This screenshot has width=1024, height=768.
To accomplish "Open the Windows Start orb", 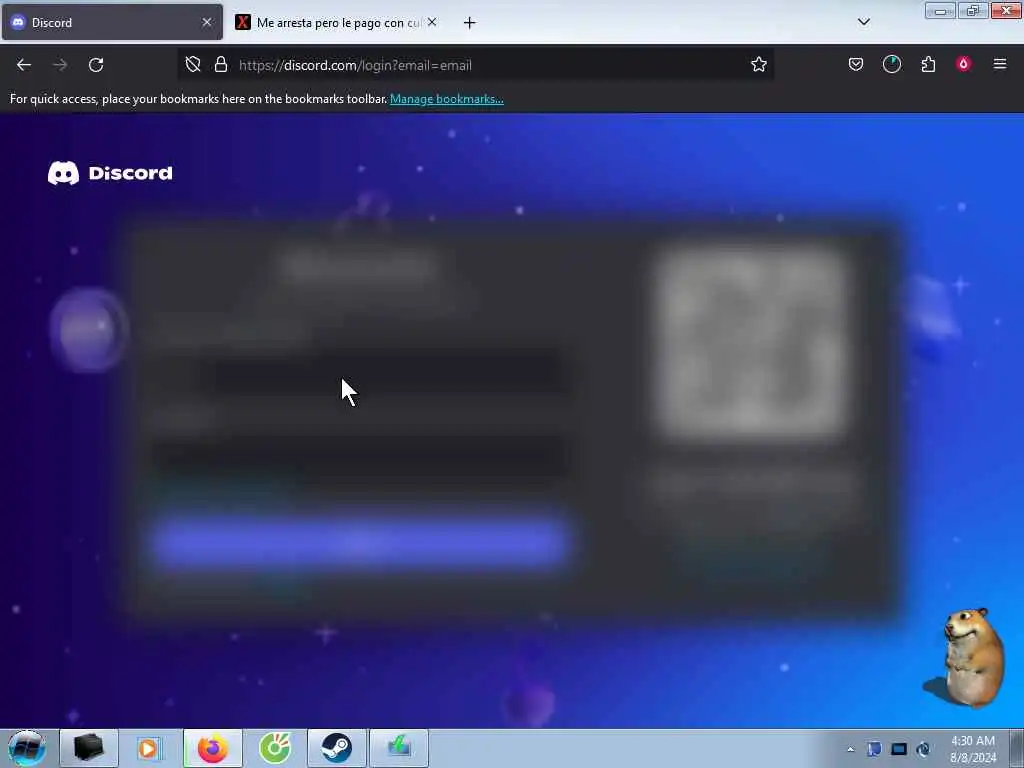I will pos(27,748).
